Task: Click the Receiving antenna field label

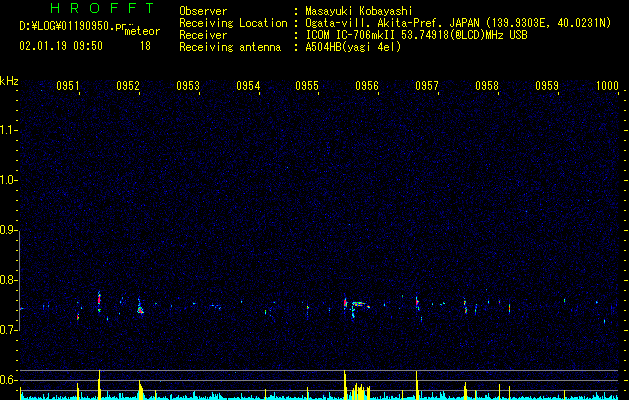Action: point(230,47)
